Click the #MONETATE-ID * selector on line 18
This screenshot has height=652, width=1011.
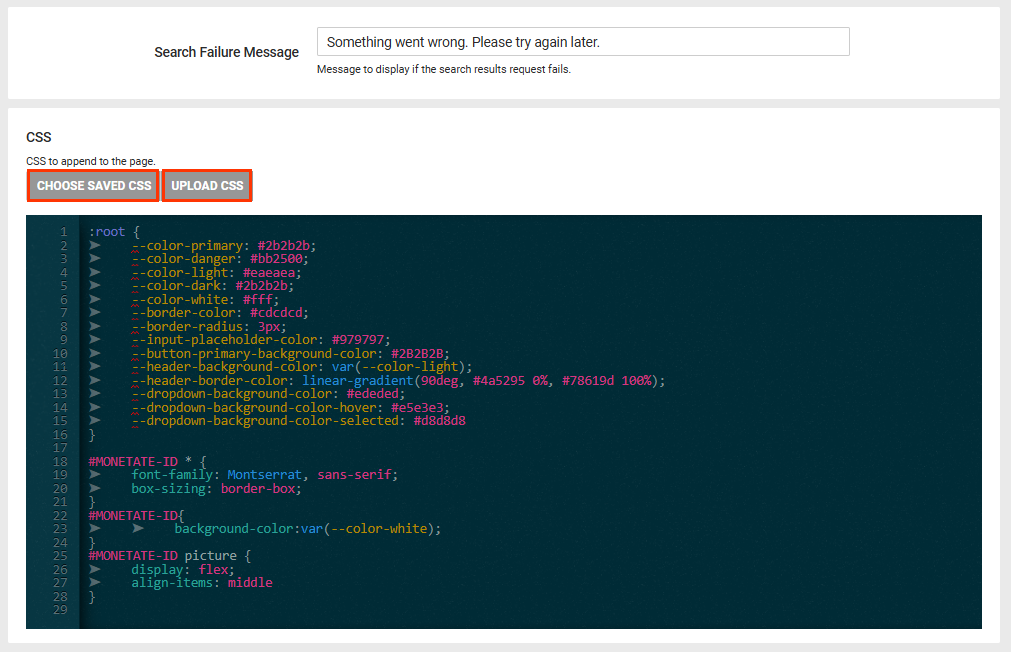pos(141,462)
